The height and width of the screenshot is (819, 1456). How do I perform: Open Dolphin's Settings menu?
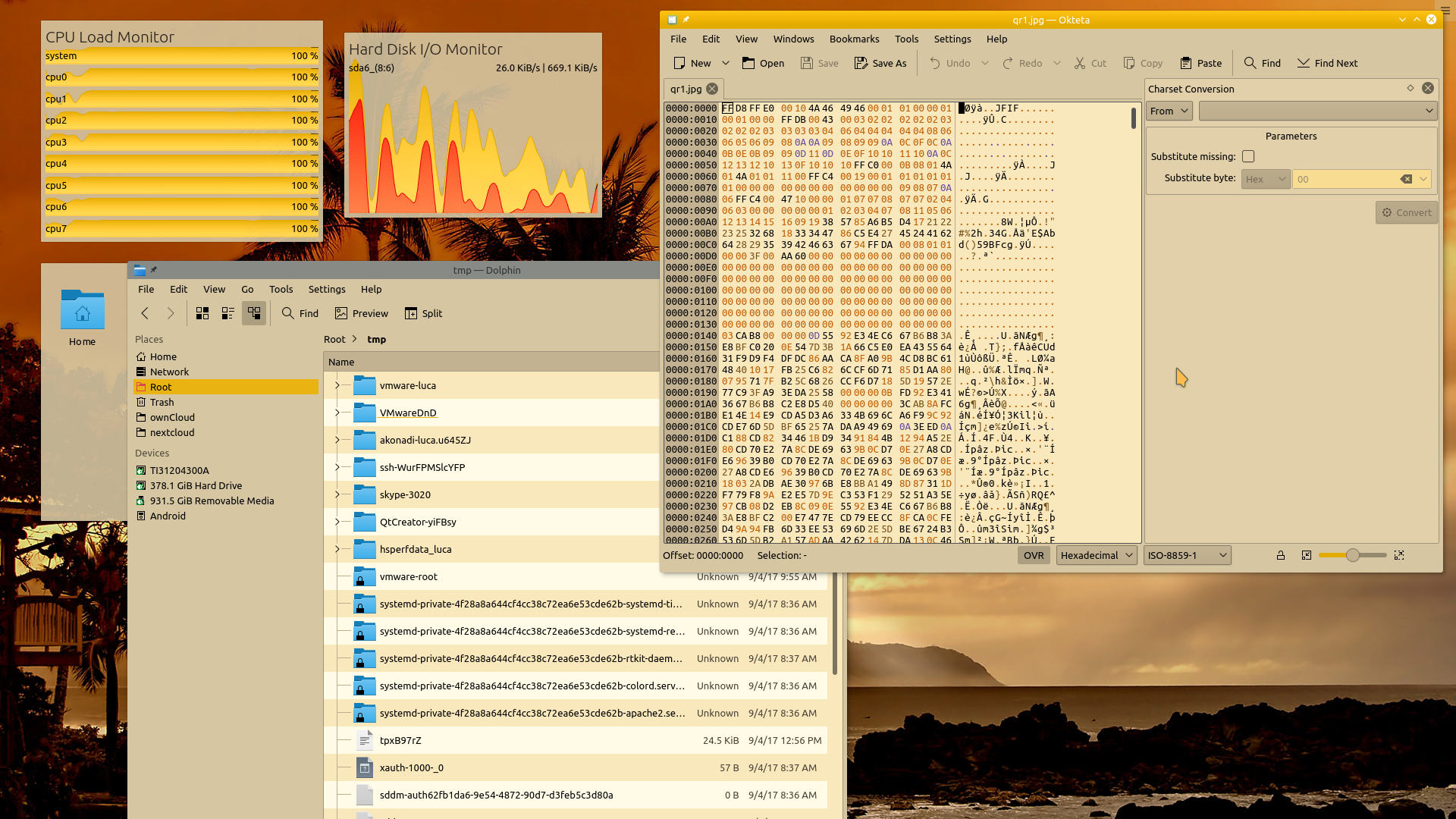tap(327, 289)
